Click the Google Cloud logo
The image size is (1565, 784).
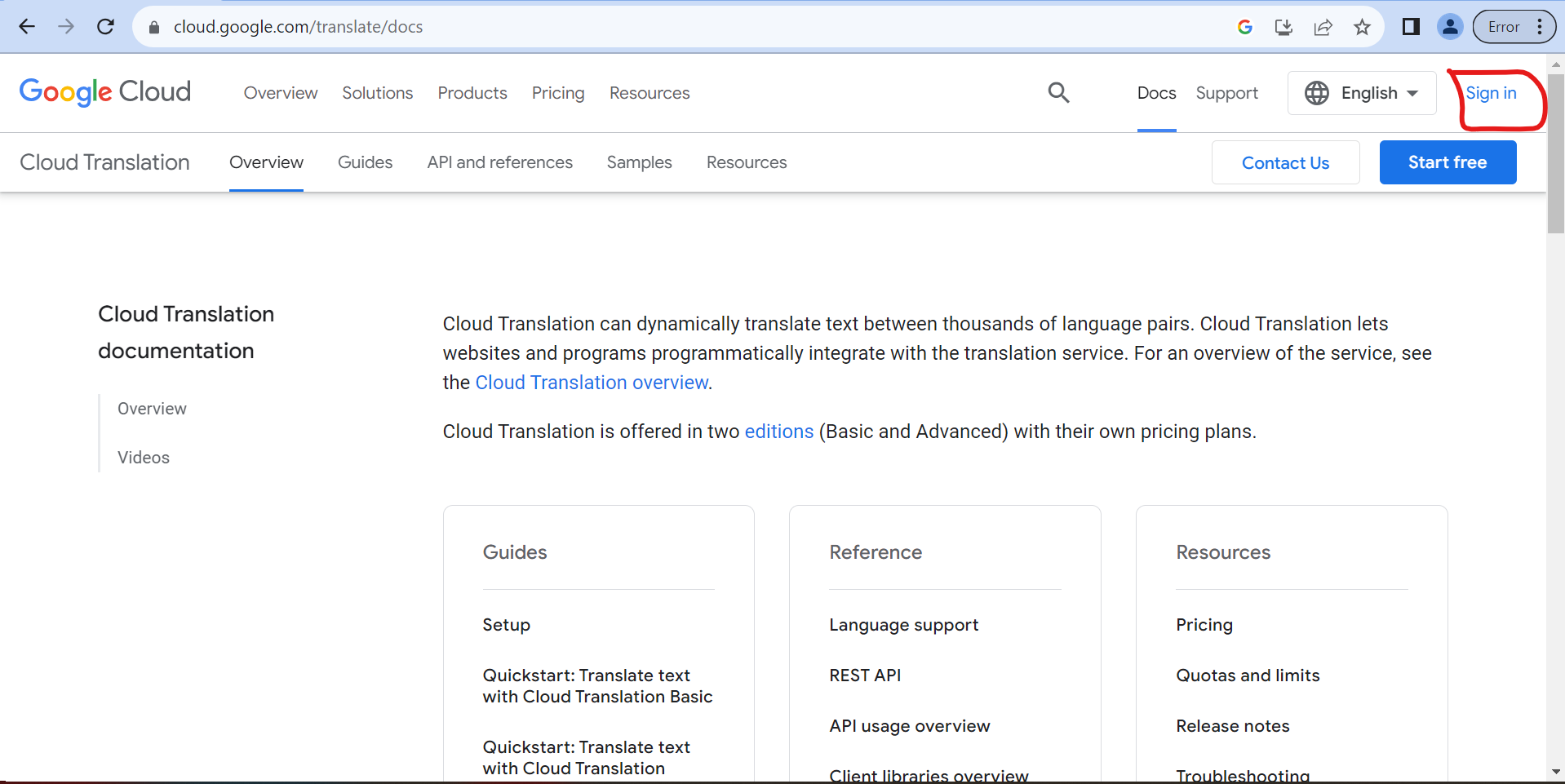click(105, 92)
